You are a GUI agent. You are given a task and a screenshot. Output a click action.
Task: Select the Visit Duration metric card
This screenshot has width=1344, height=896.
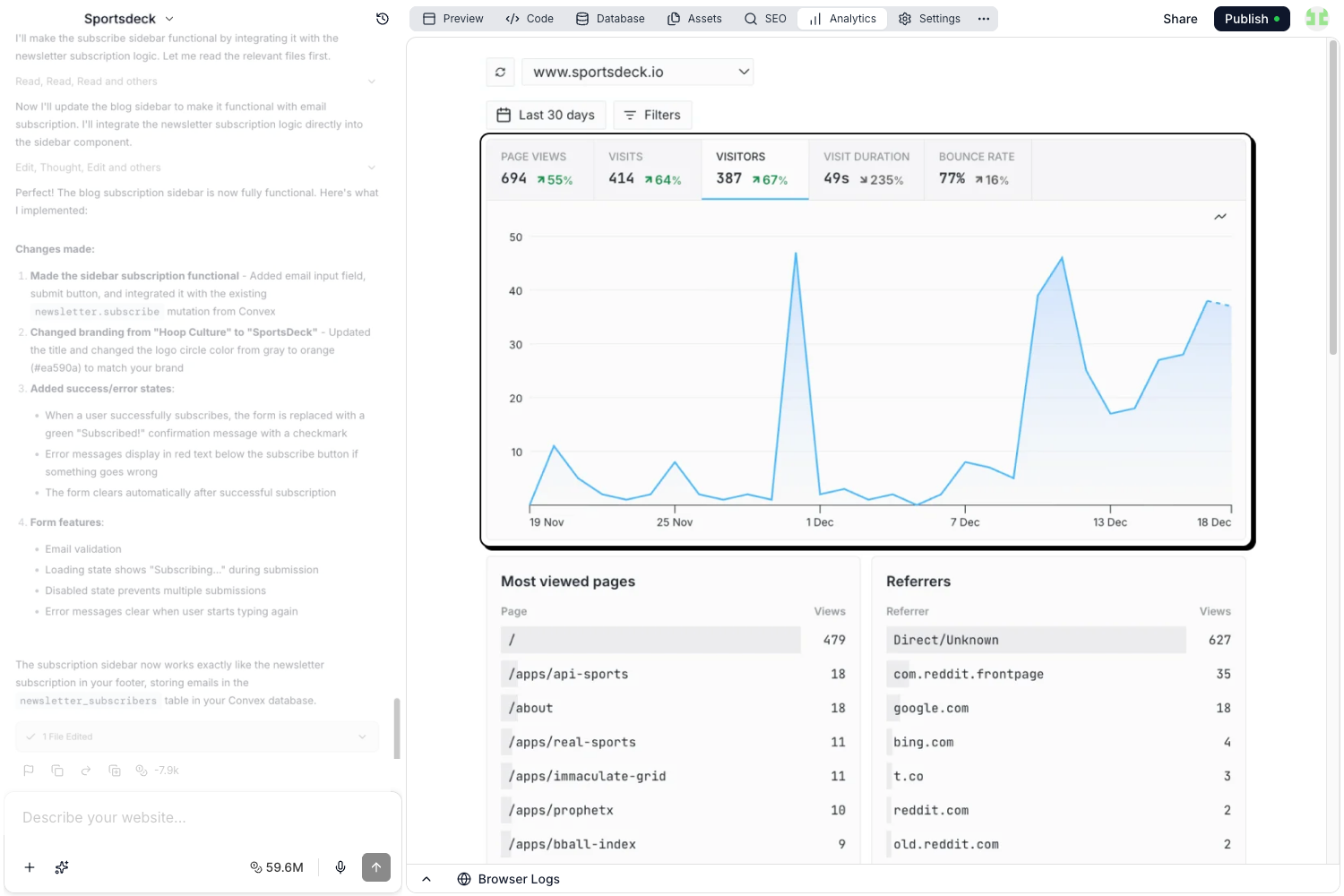tap(866, 168)
